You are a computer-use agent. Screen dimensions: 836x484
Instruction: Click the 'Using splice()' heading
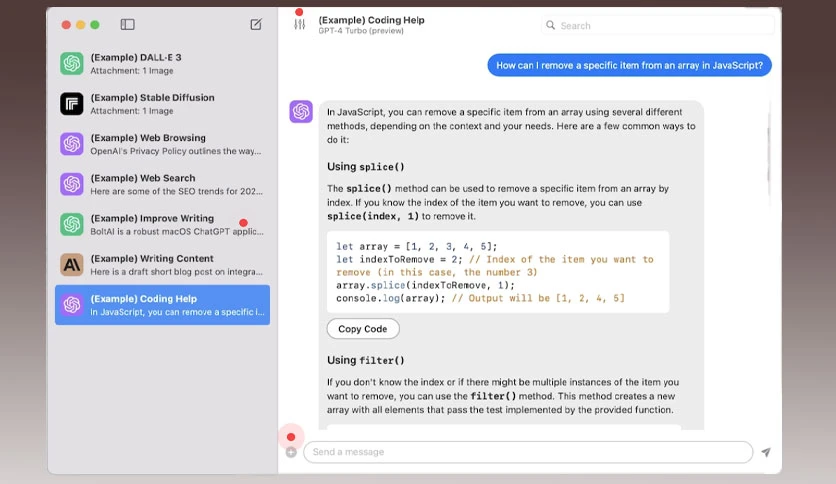tap(366, 166)
